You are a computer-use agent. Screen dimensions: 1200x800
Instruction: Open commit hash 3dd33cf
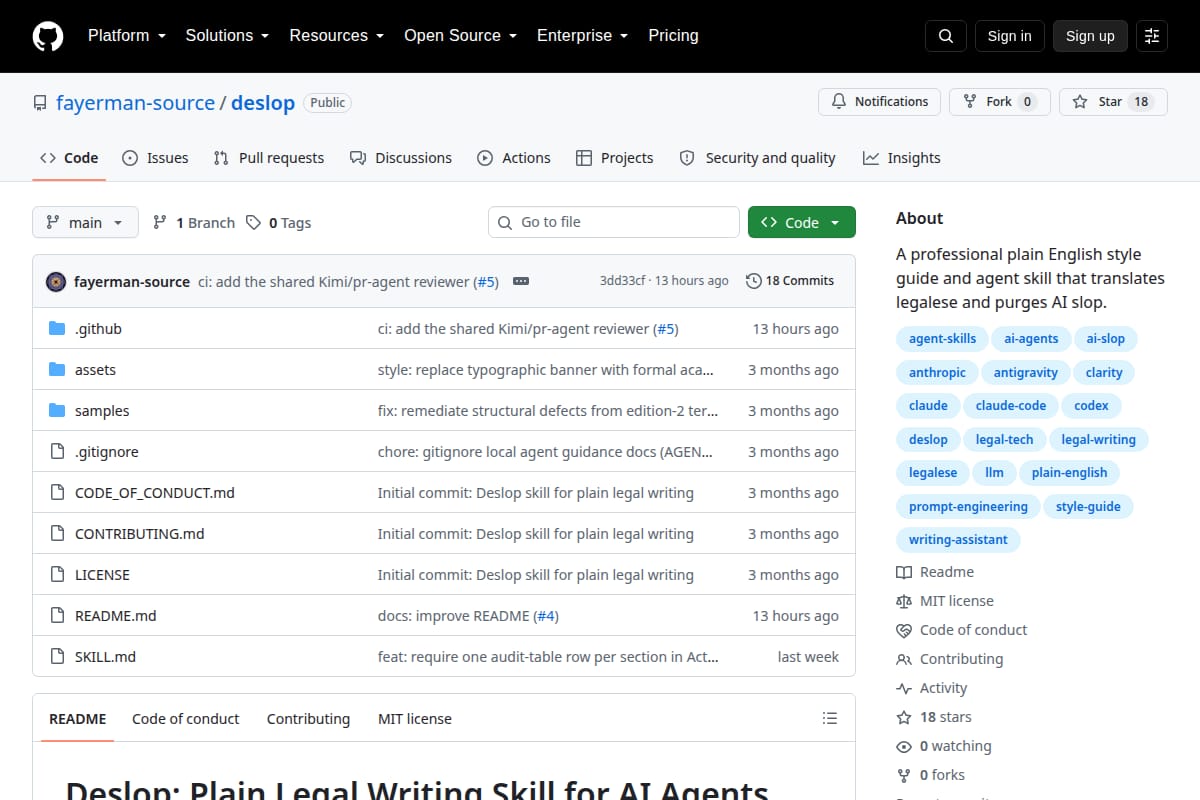click(622, 281)
